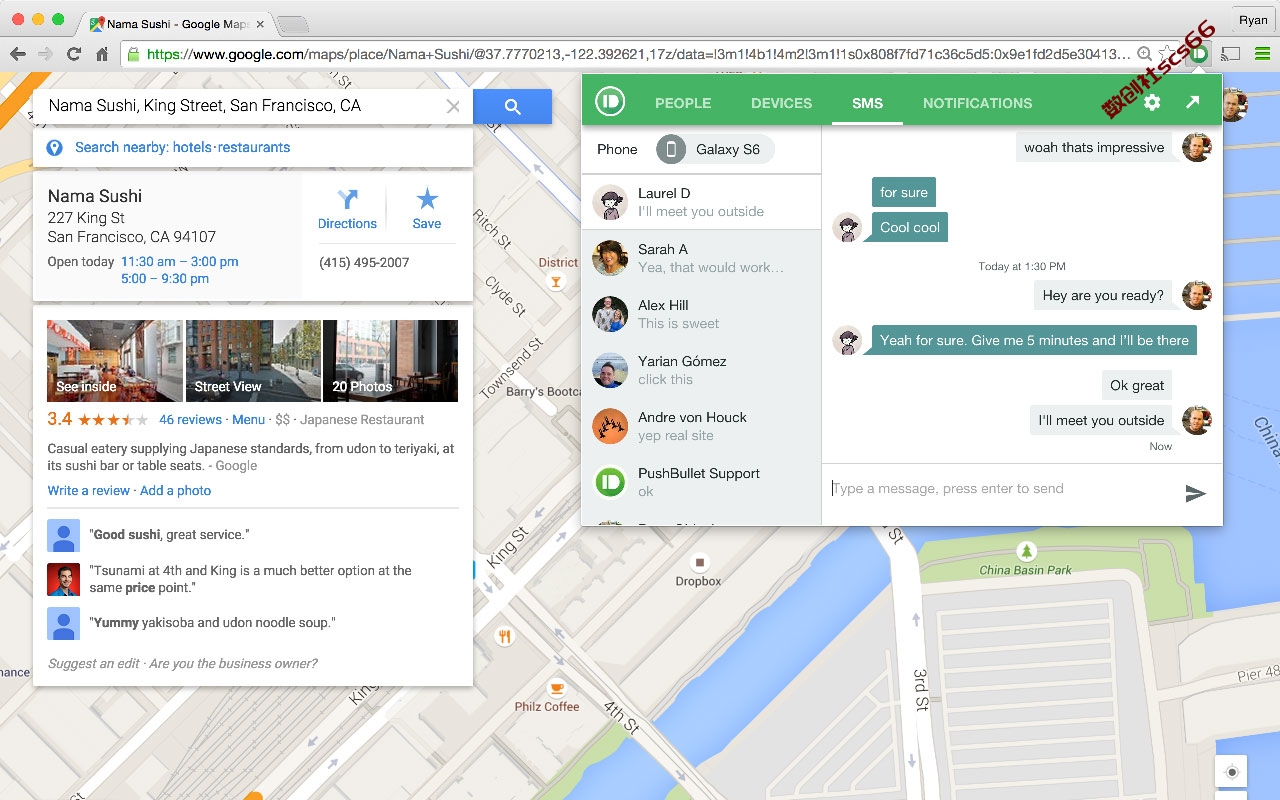1280x800 pixels.
Task: Open Laurel D conversation
Action: [701, 202]
